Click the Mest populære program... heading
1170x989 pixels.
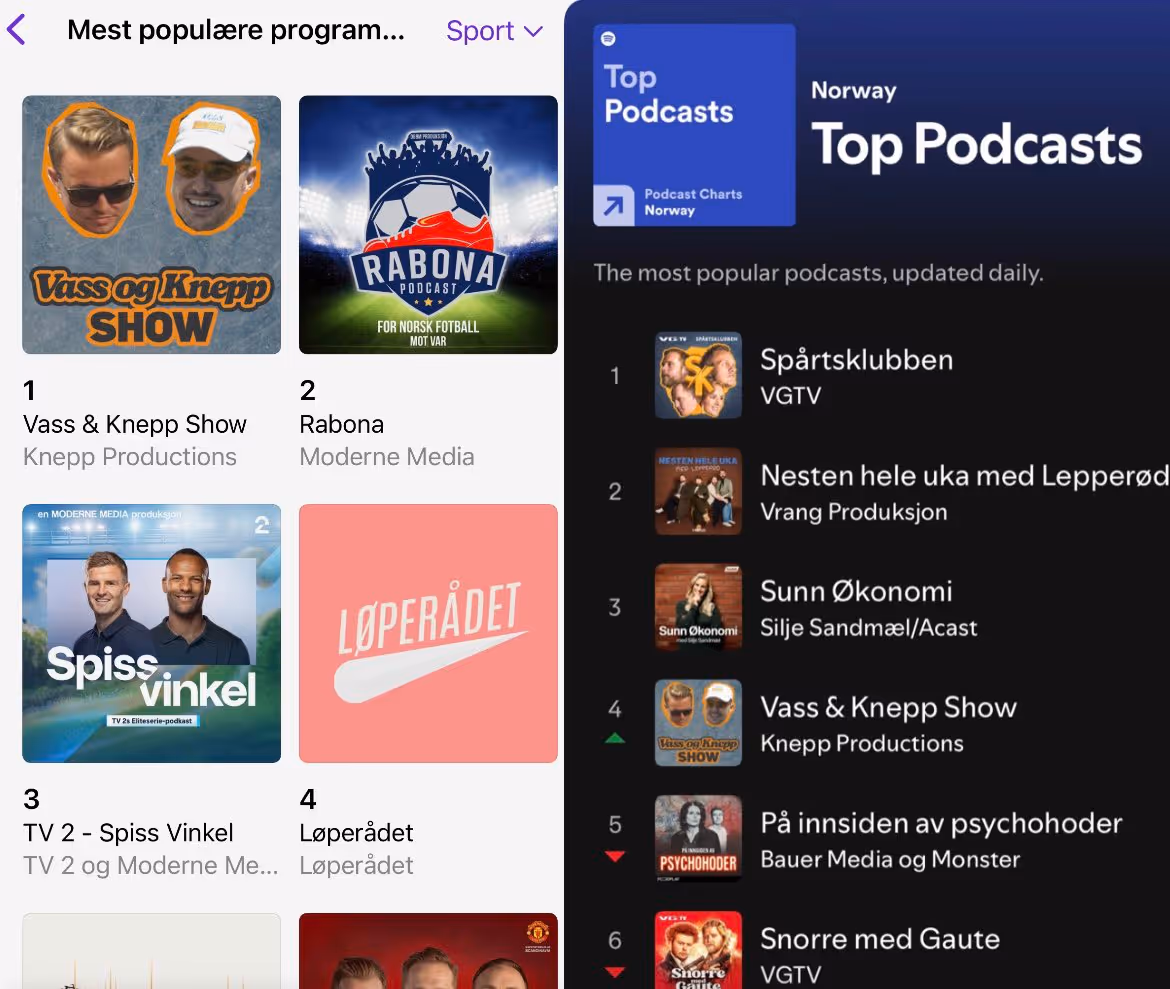coord(236,30)
